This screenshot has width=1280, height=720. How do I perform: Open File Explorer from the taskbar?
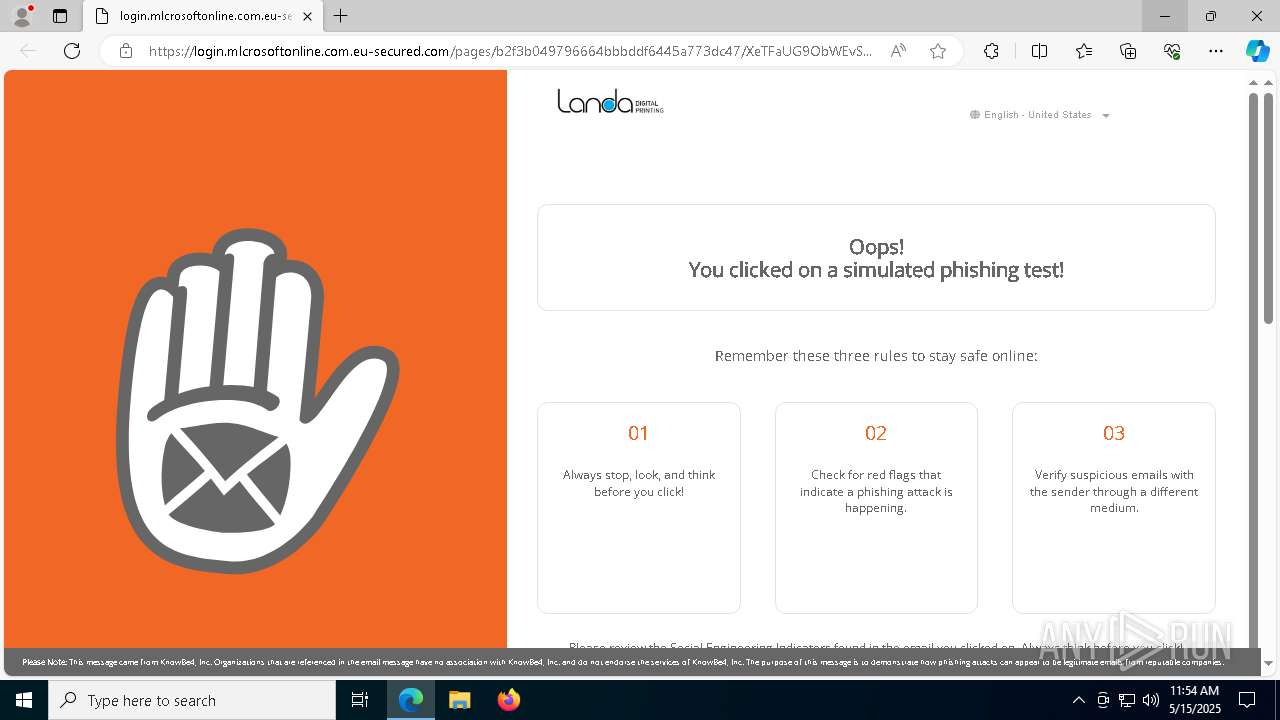[x=459, y=700]
